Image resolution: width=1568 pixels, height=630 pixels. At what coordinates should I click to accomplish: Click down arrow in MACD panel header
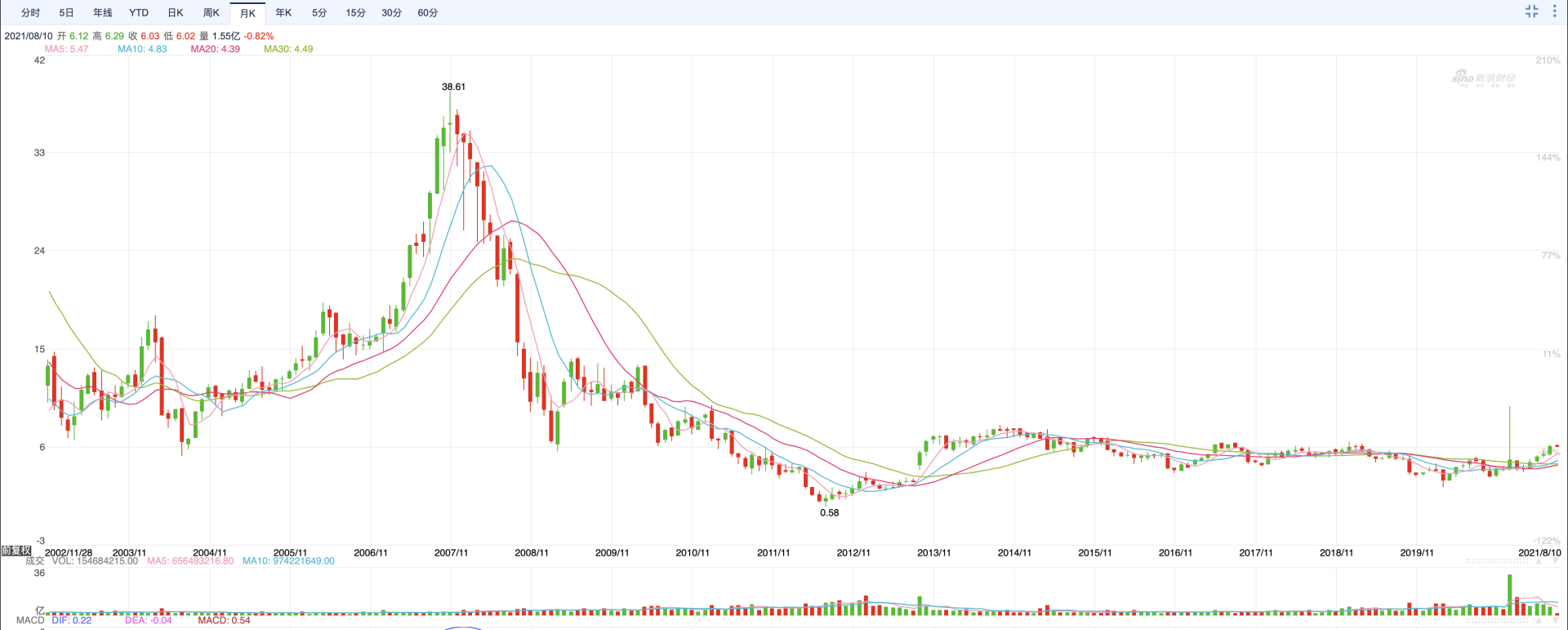click(x=1555, y=620)
